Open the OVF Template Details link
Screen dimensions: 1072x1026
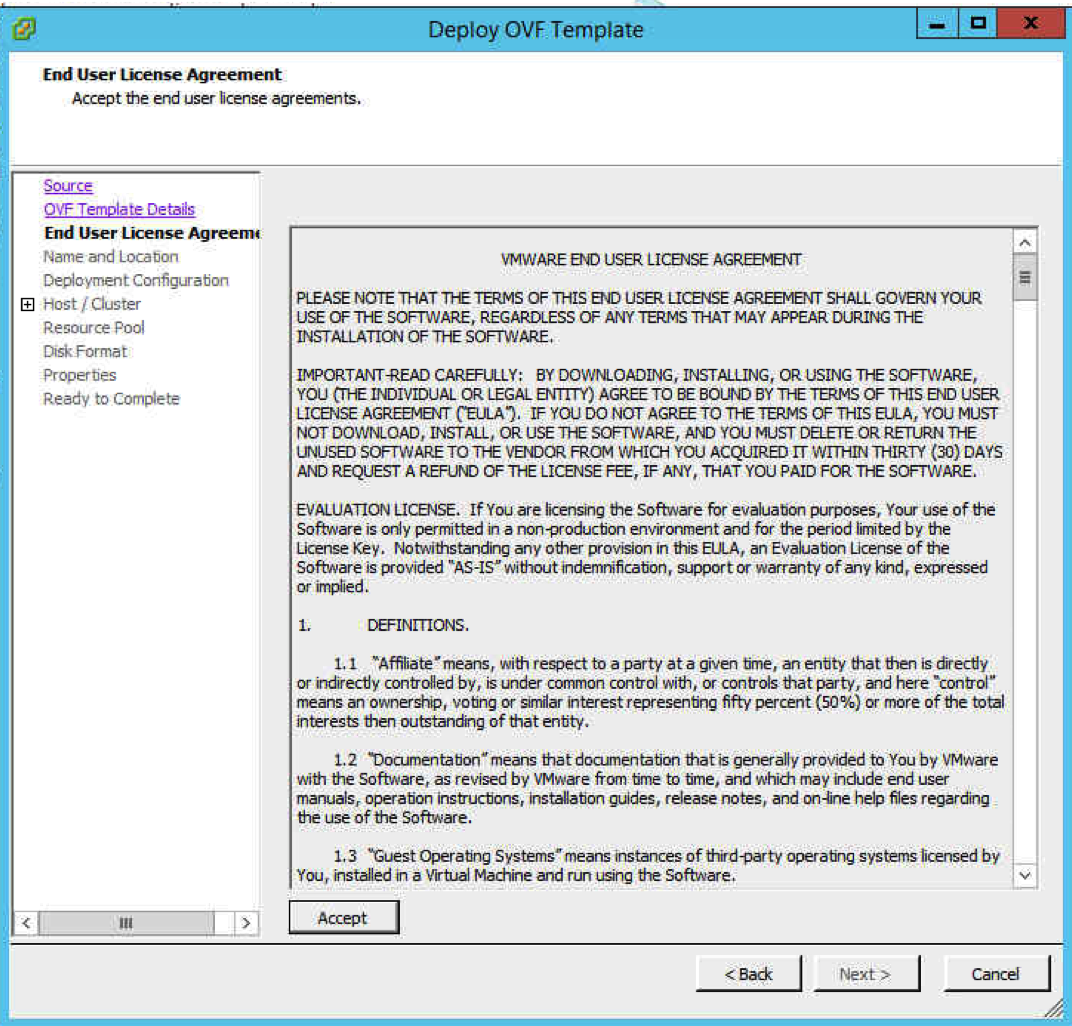click(x=119, y=209)
